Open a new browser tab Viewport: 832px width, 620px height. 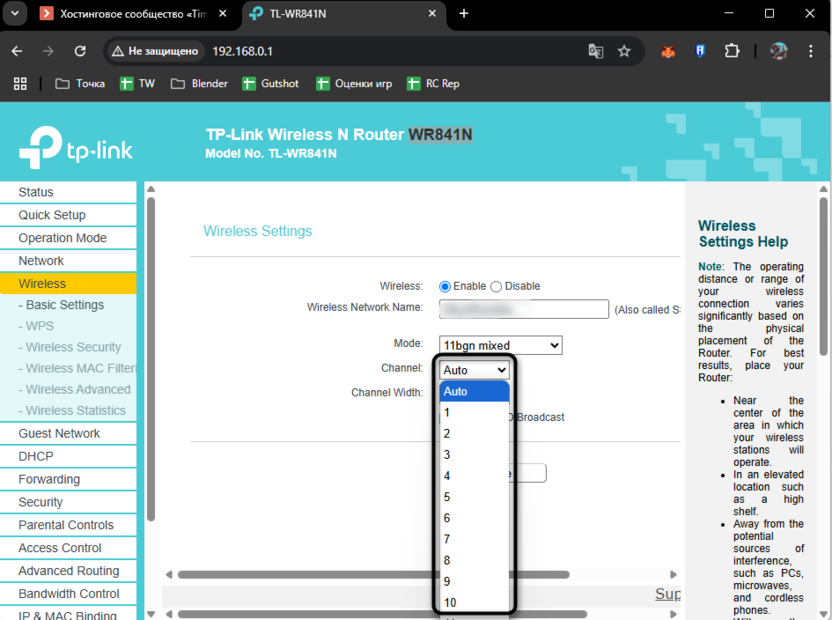(464, 13)
